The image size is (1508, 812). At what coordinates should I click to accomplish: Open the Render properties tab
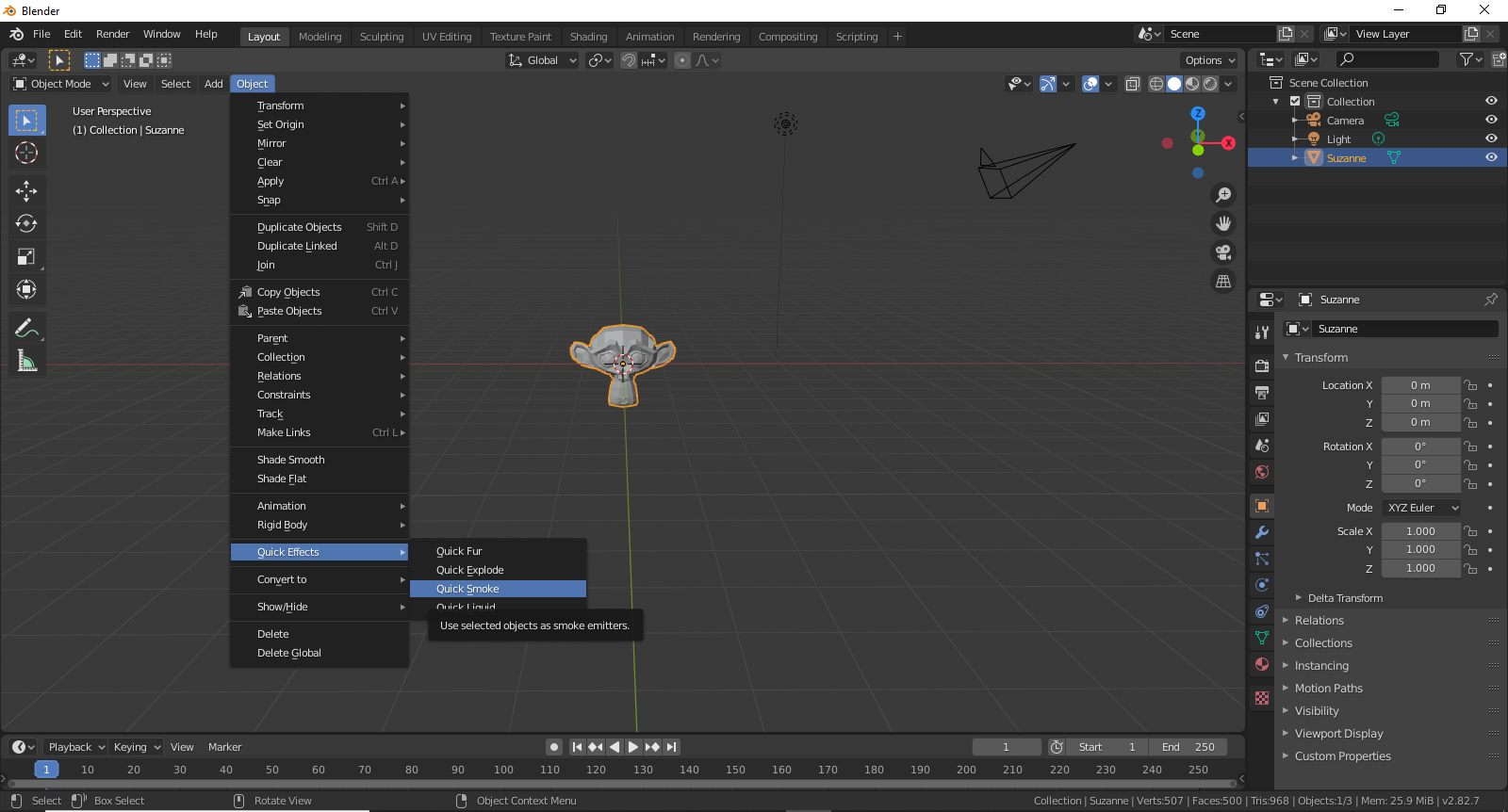click(1262, 365)
